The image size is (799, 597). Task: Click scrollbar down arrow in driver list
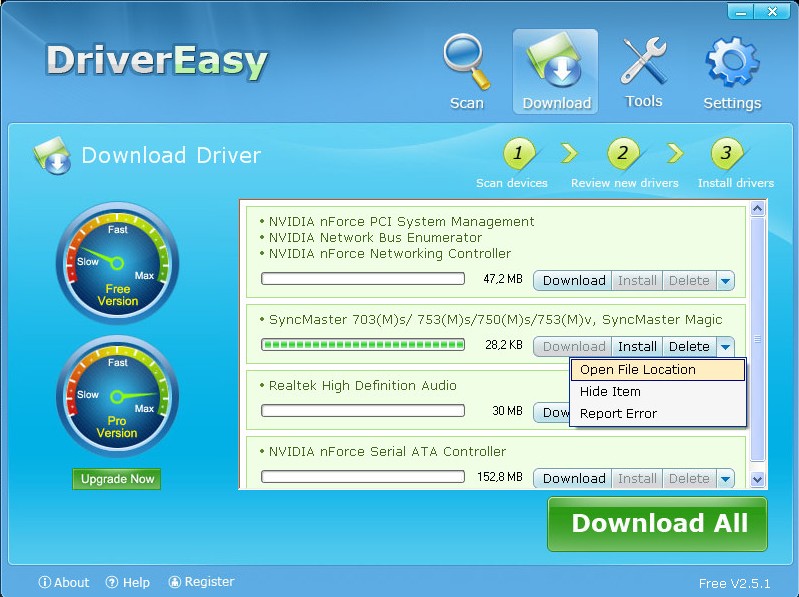click(757, 479)
